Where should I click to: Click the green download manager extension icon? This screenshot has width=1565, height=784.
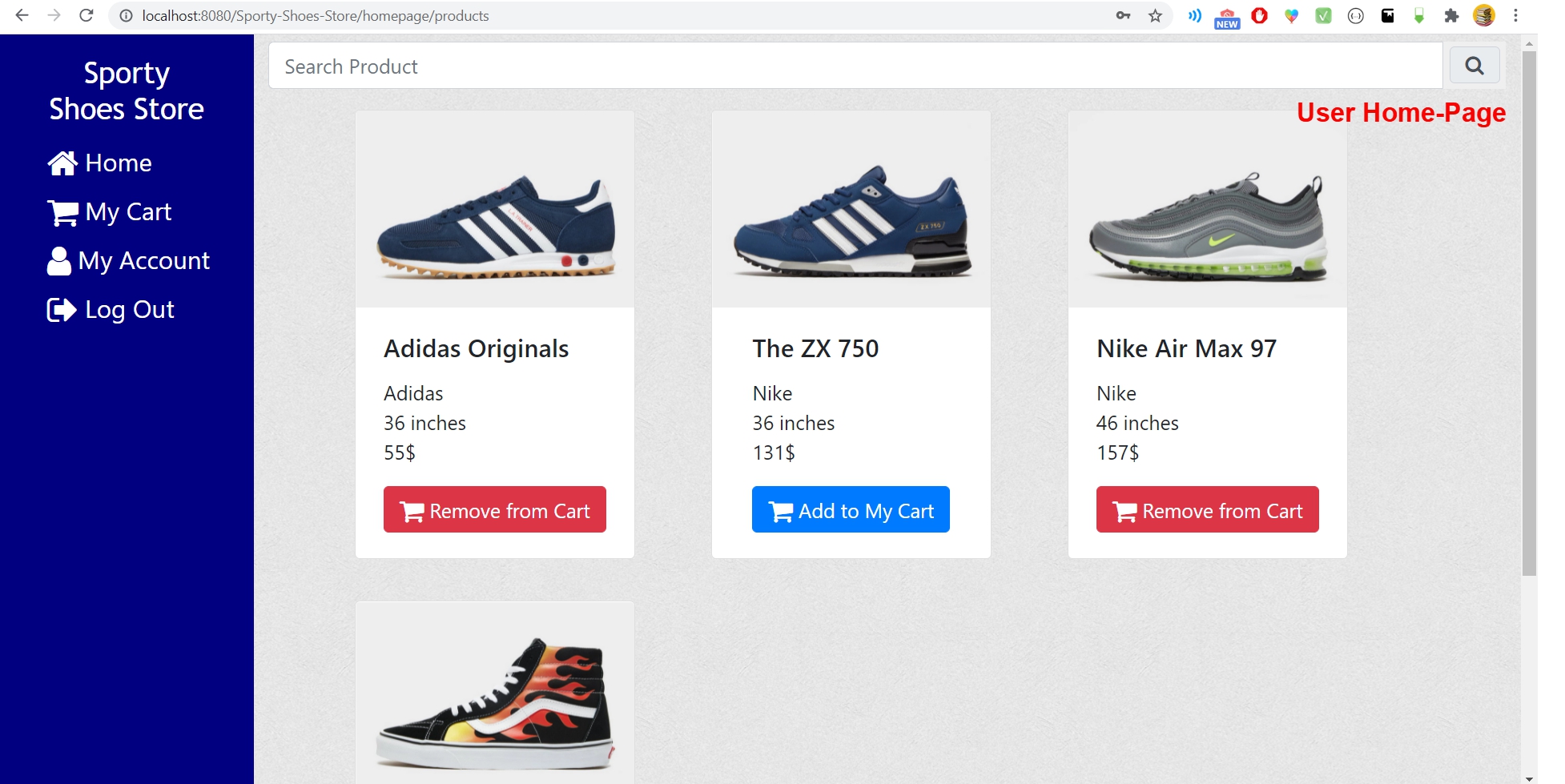click(1419, 15)
